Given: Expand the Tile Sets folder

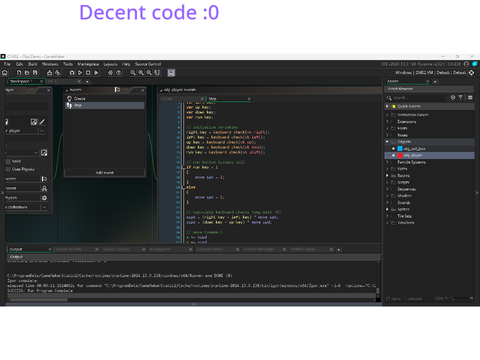Looking at the screenshot, I should pyautogui.click(x=387, y=216).
